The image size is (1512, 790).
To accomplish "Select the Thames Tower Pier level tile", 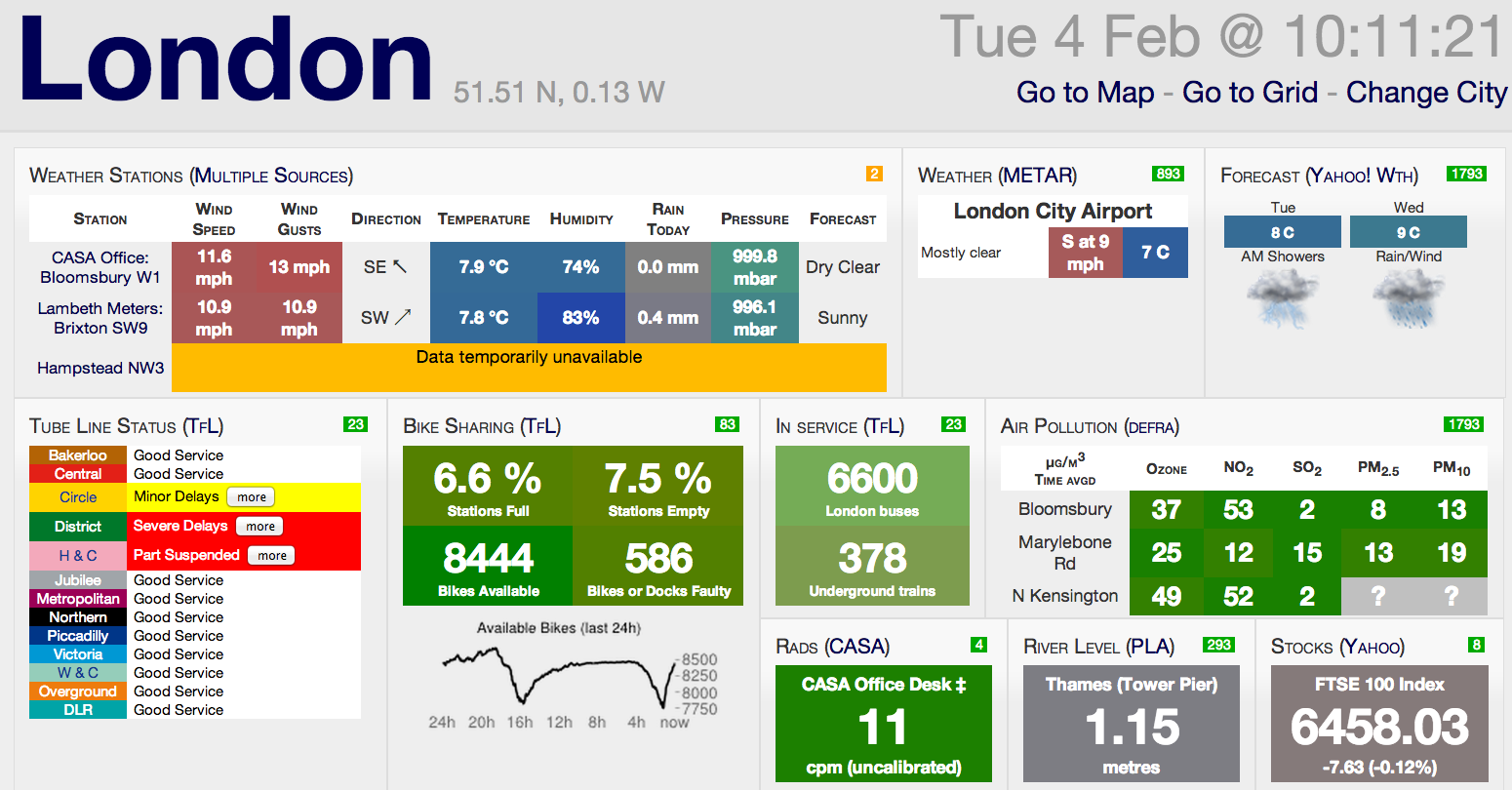I will pos(1131,724).
